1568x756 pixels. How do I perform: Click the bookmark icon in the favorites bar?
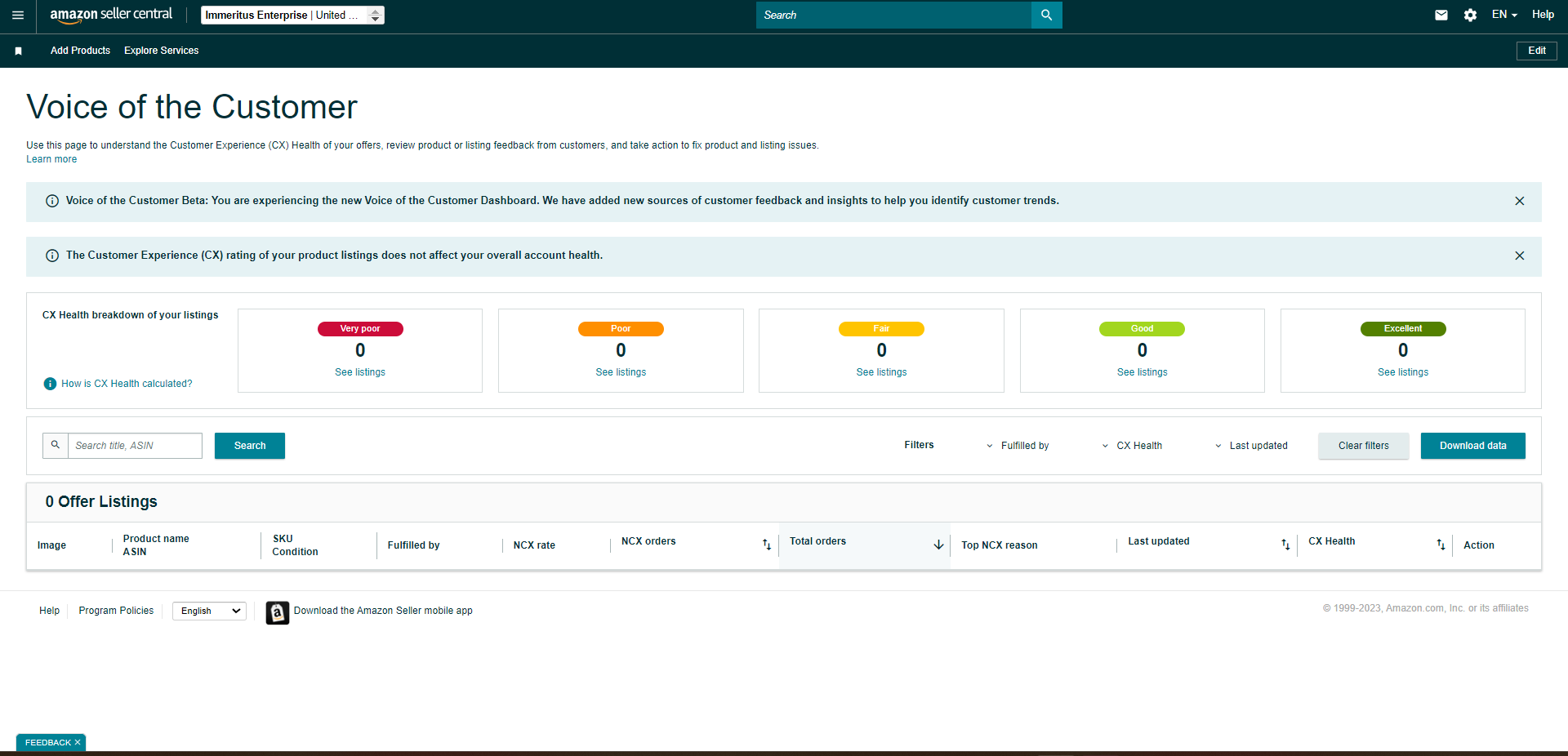click(x=18, y=51)
